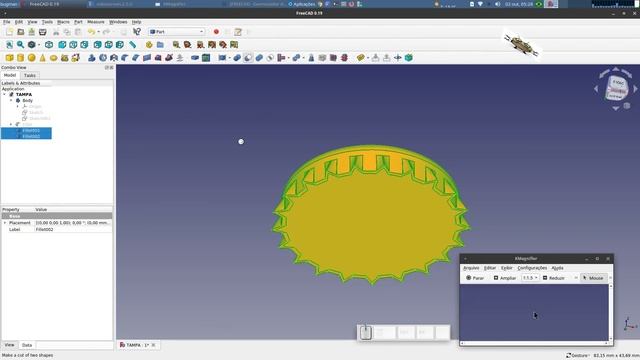Viewport: 640px width, 360px height.
Task: Open the Part menu
Action: pyautogui.click(x=78, y=22)
